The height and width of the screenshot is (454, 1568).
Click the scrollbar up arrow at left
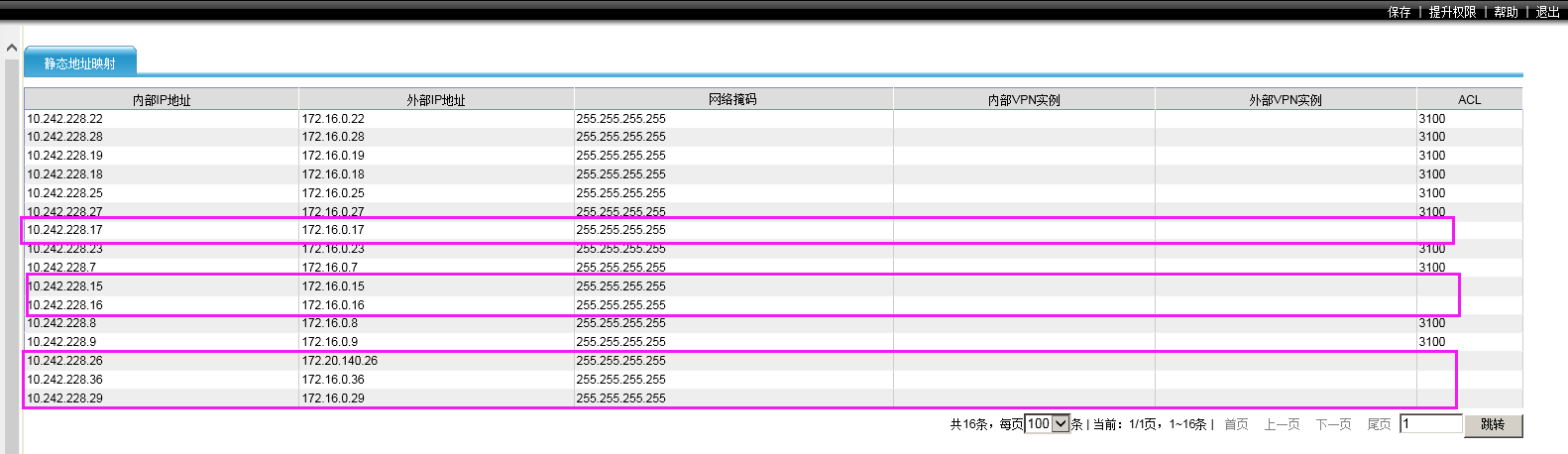tap(12, 48)
